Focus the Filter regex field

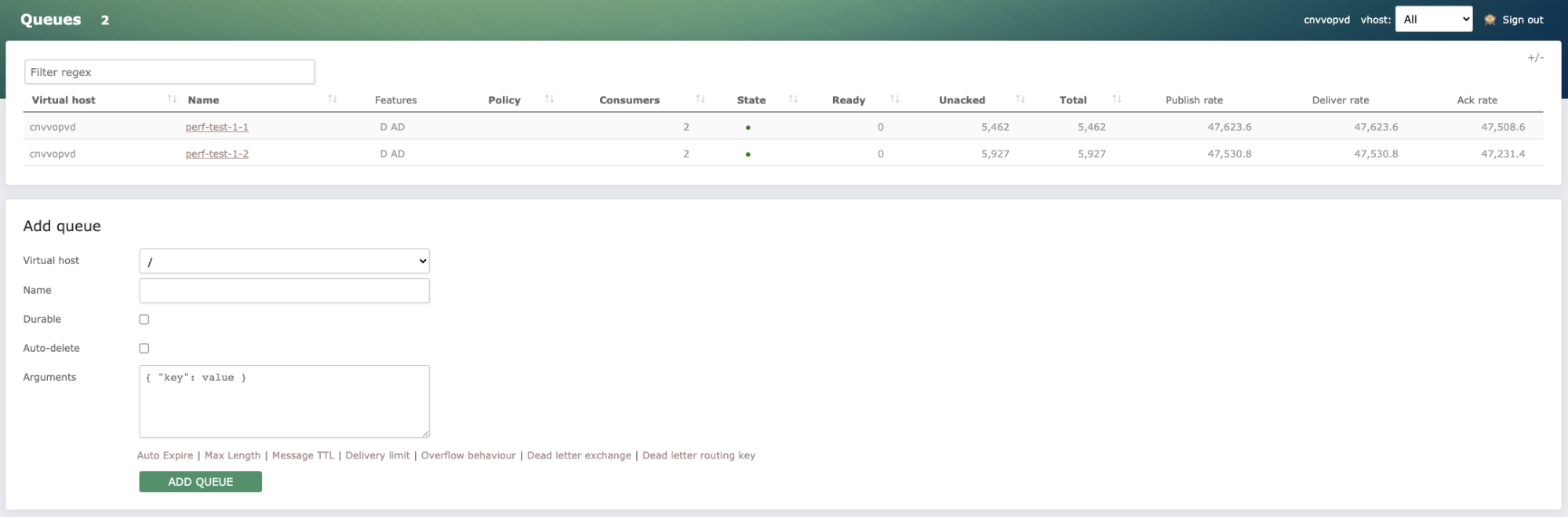(169, 72)
